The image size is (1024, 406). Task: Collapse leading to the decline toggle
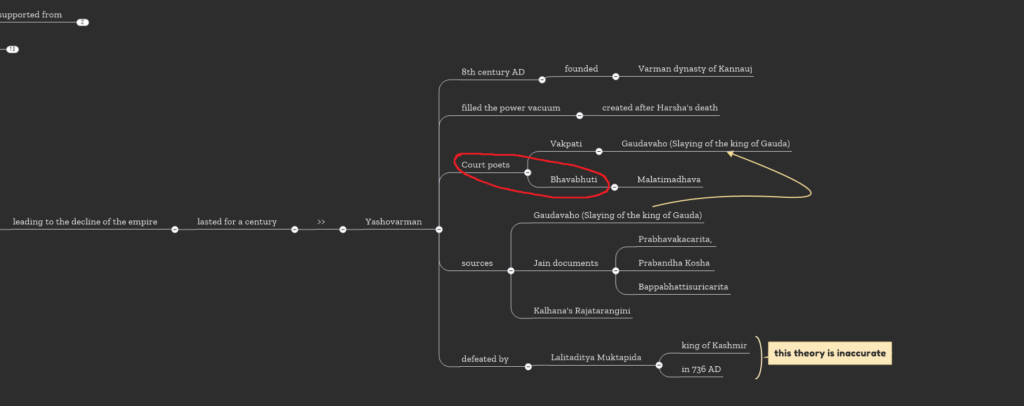tap(174, 230)
